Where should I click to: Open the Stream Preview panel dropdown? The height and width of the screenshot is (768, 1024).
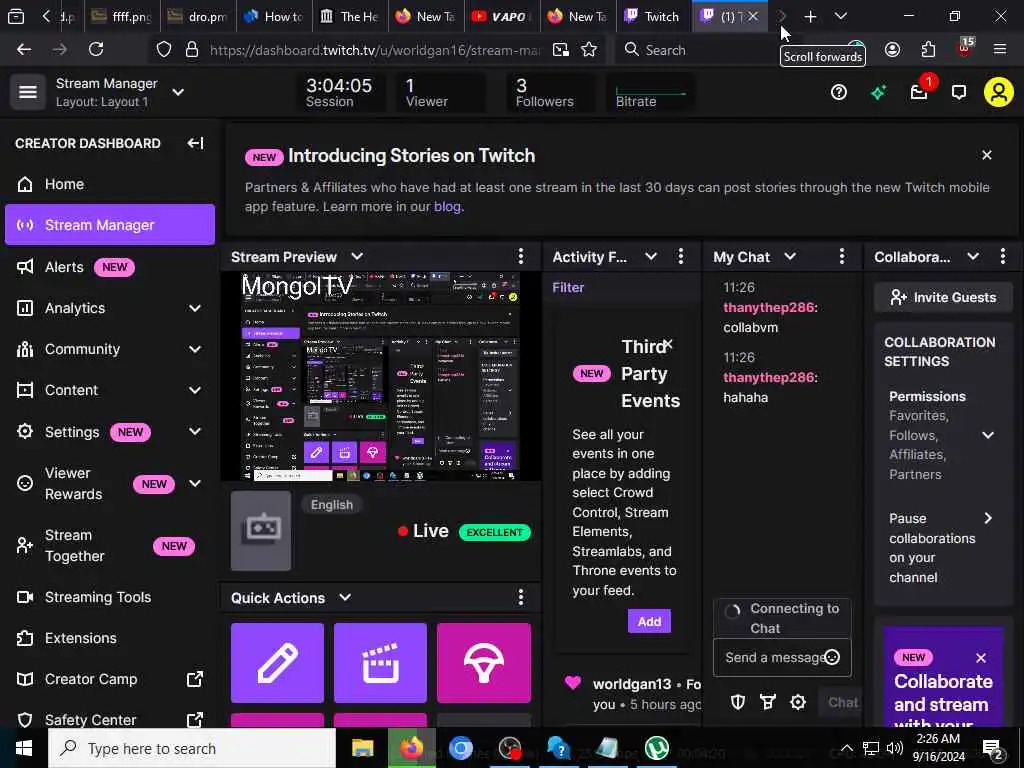357,257
